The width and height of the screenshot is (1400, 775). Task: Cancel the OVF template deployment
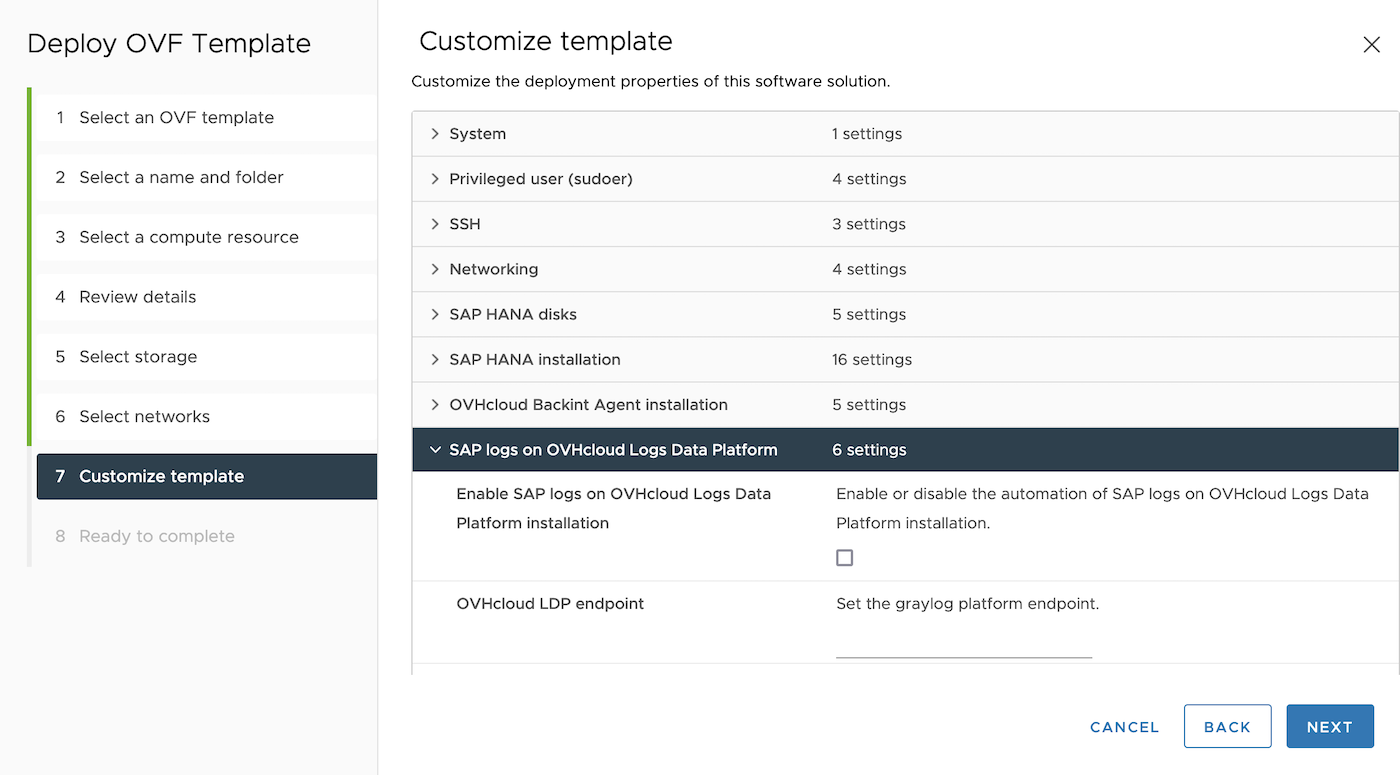tap(1123, 727)
